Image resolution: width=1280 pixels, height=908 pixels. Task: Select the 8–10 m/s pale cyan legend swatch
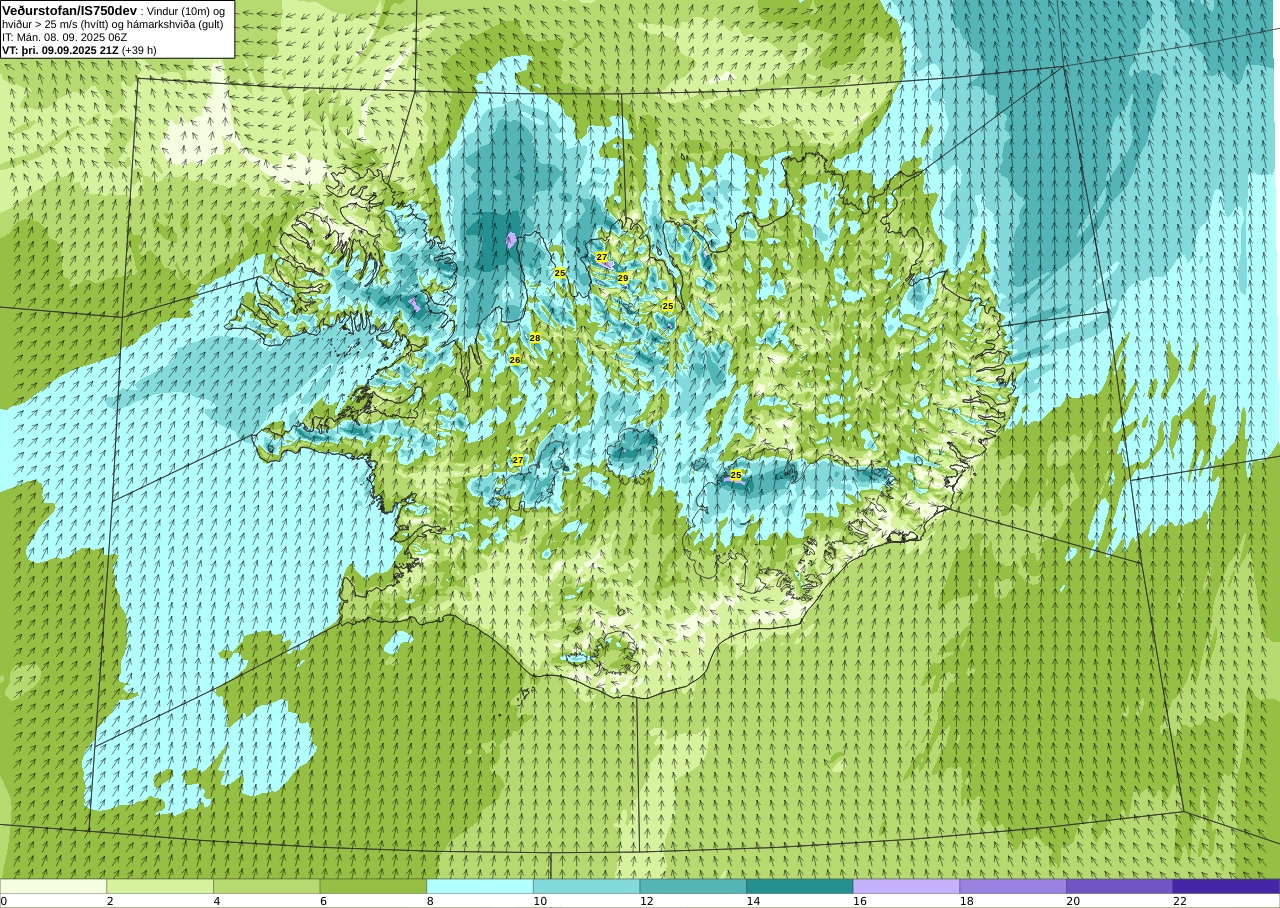[x=480, y=886]
